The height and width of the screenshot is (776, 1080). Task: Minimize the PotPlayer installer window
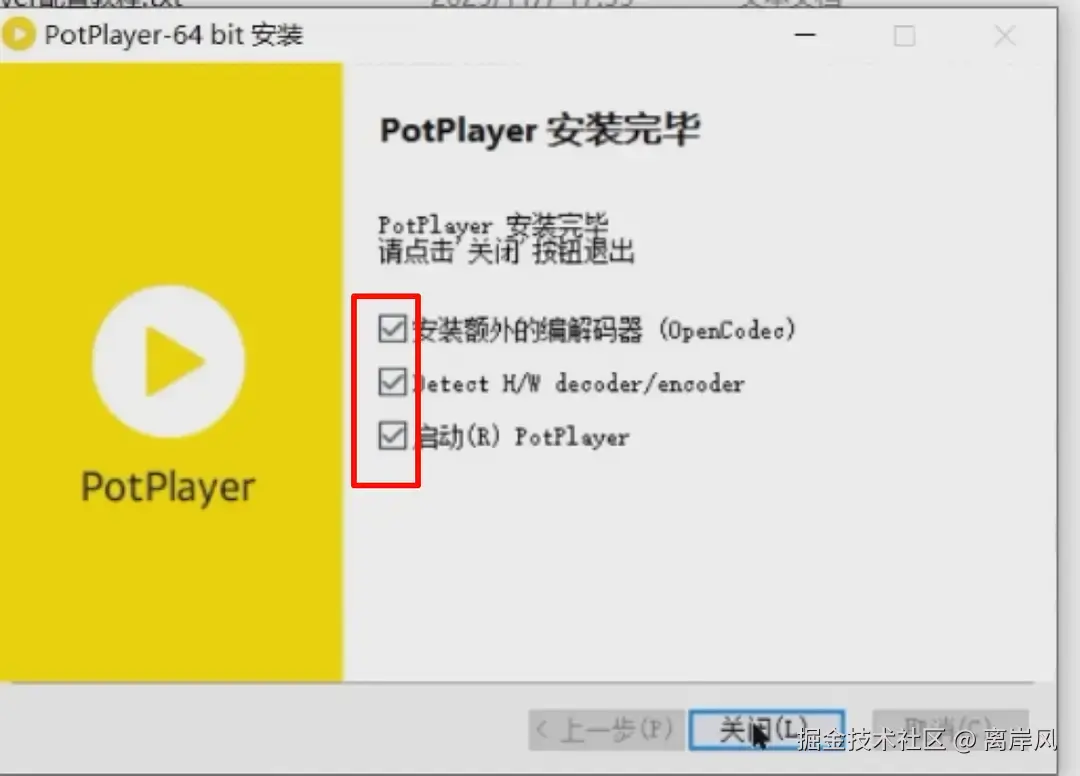click(804, 34)
